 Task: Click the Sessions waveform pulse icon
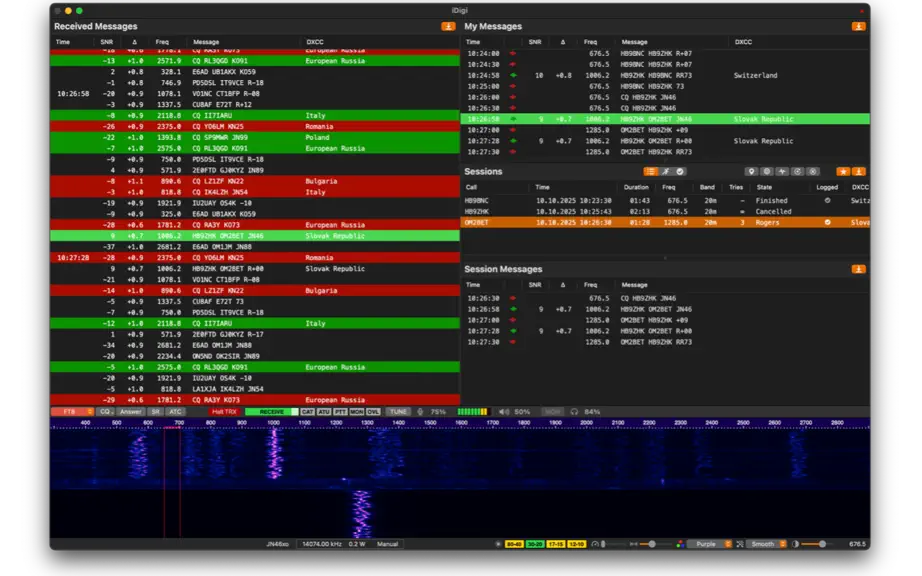pos(782,172)
